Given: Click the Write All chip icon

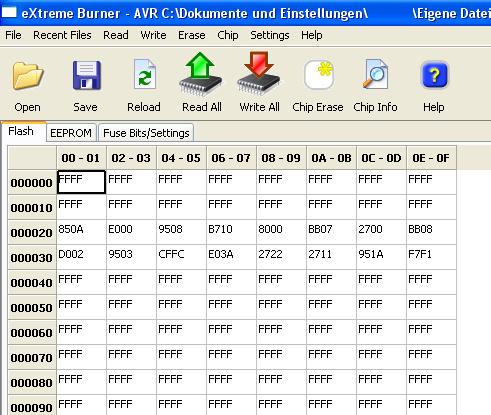Looking at the screenshot, I should pos(259,73).
